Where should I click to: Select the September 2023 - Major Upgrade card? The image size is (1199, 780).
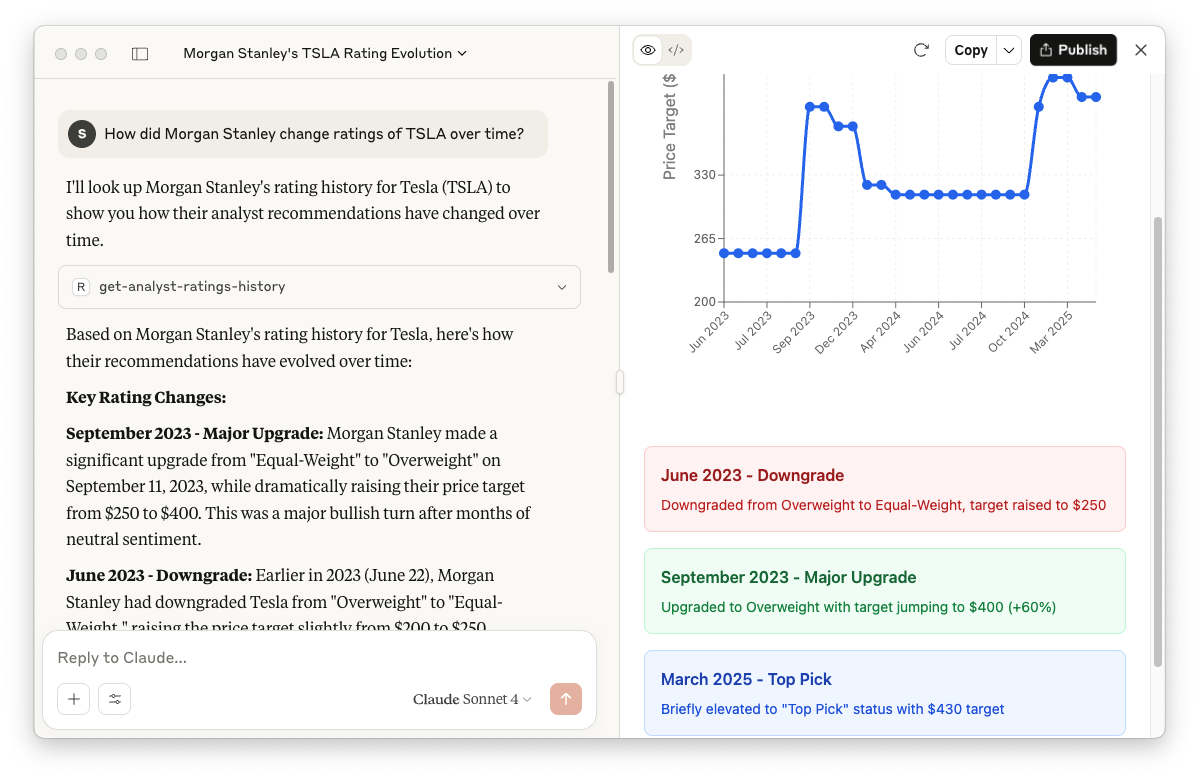tap(885, 591)
